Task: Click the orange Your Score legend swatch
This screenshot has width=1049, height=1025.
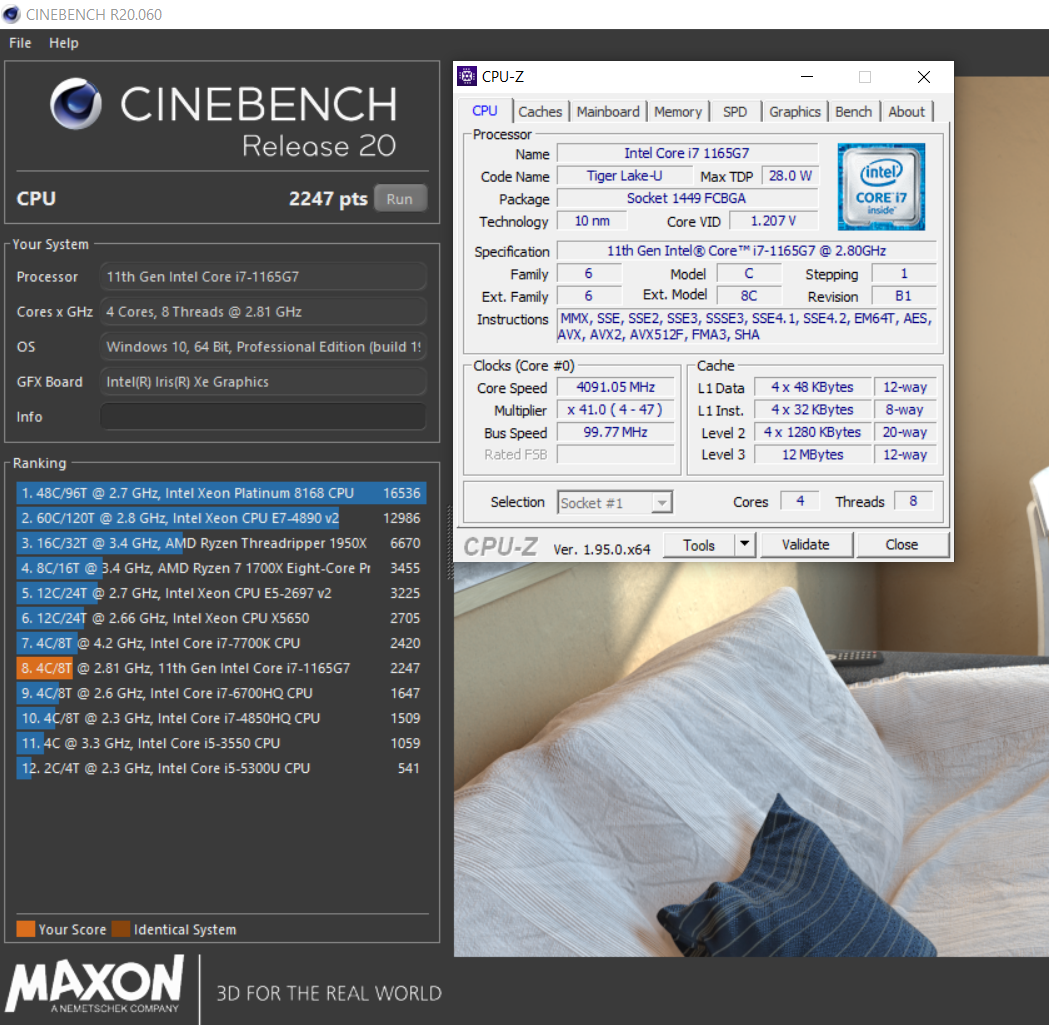Action: coord(25,929)
